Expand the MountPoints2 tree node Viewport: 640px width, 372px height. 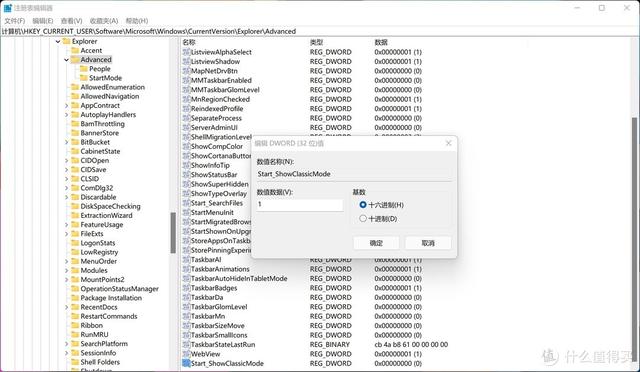(x=66, y=280)
